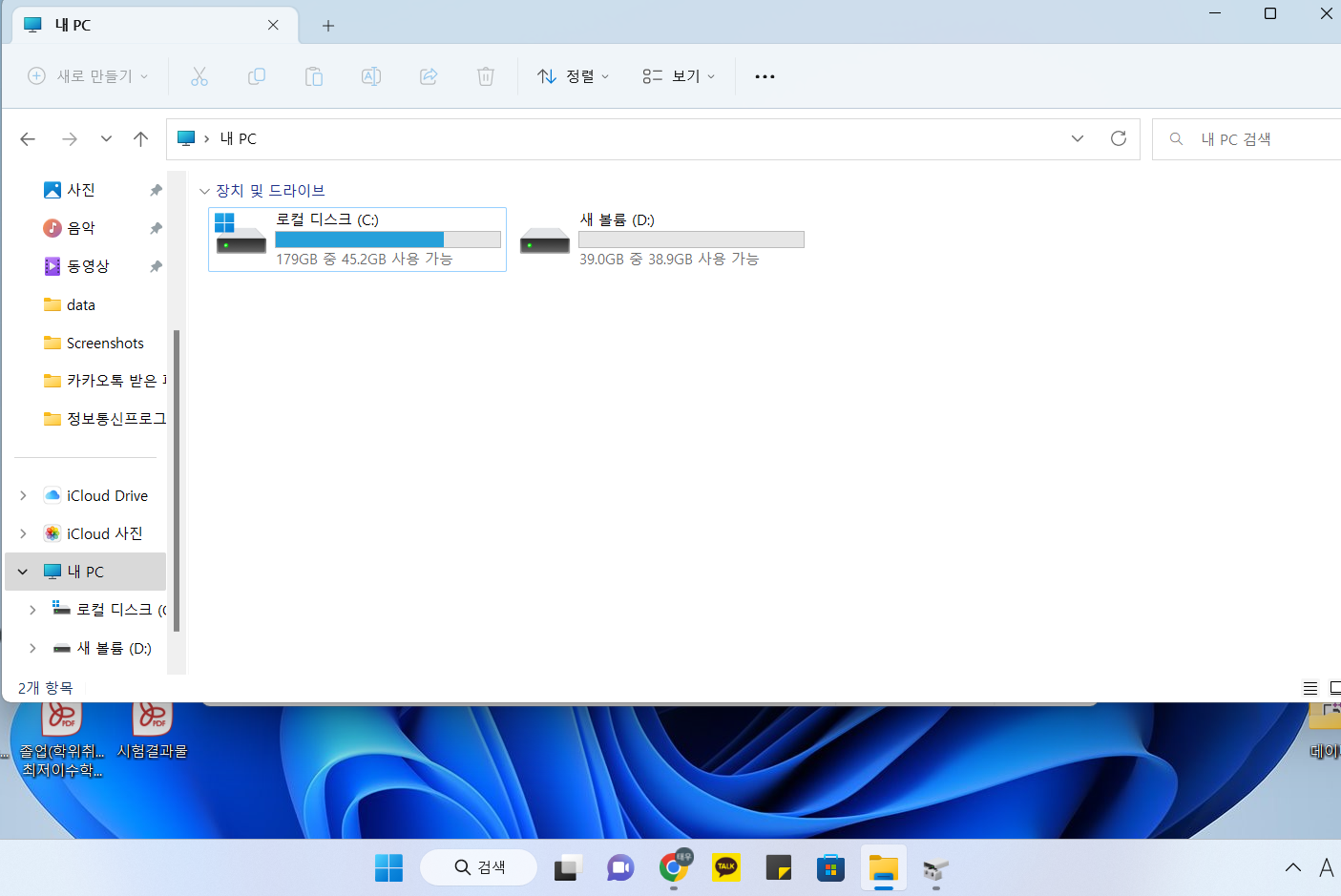
Task: Show recent locations dropdown arrow
Action: 106,139
